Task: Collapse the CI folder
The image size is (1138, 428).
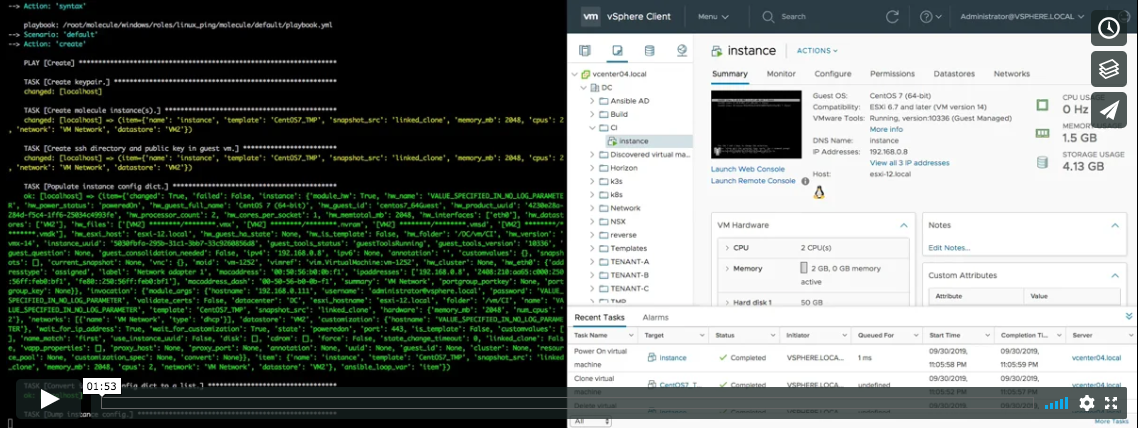Action: [592, 128]
